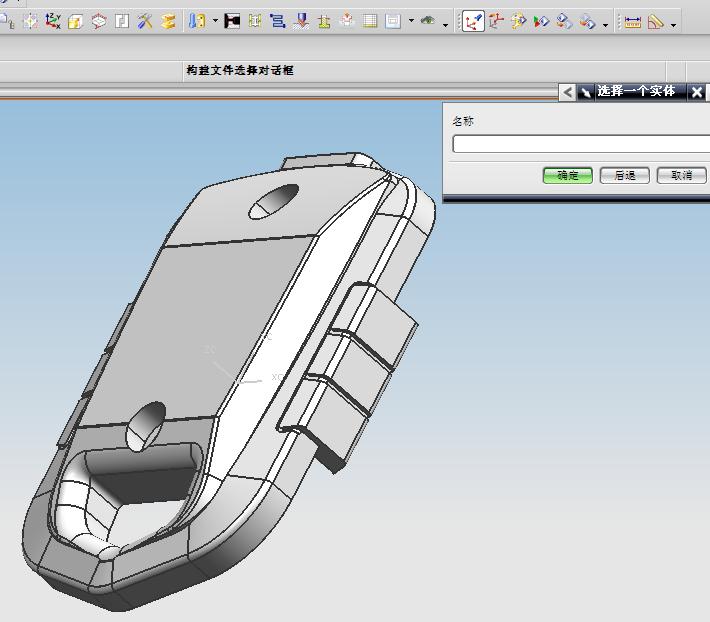
Task: Click the 取消 button
Action: tap(681, 175)
